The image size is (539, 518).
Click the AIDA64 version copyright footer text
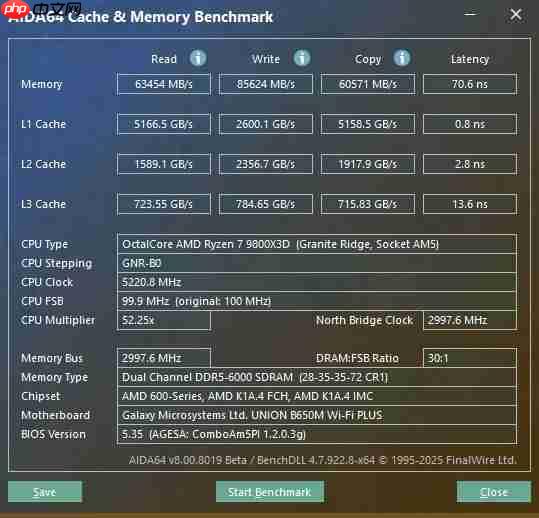[322, 460]
